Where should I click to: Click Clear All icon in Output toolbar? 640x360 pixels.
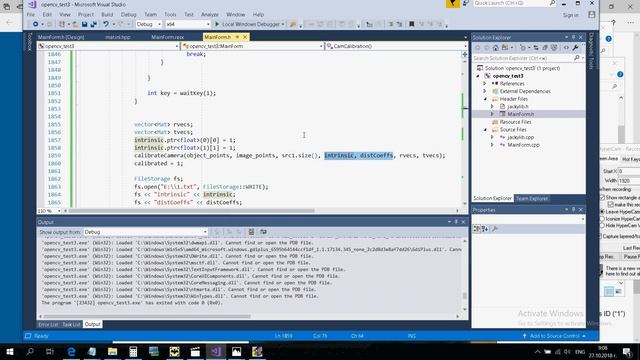pyautogui.click(x=251, y=232)
